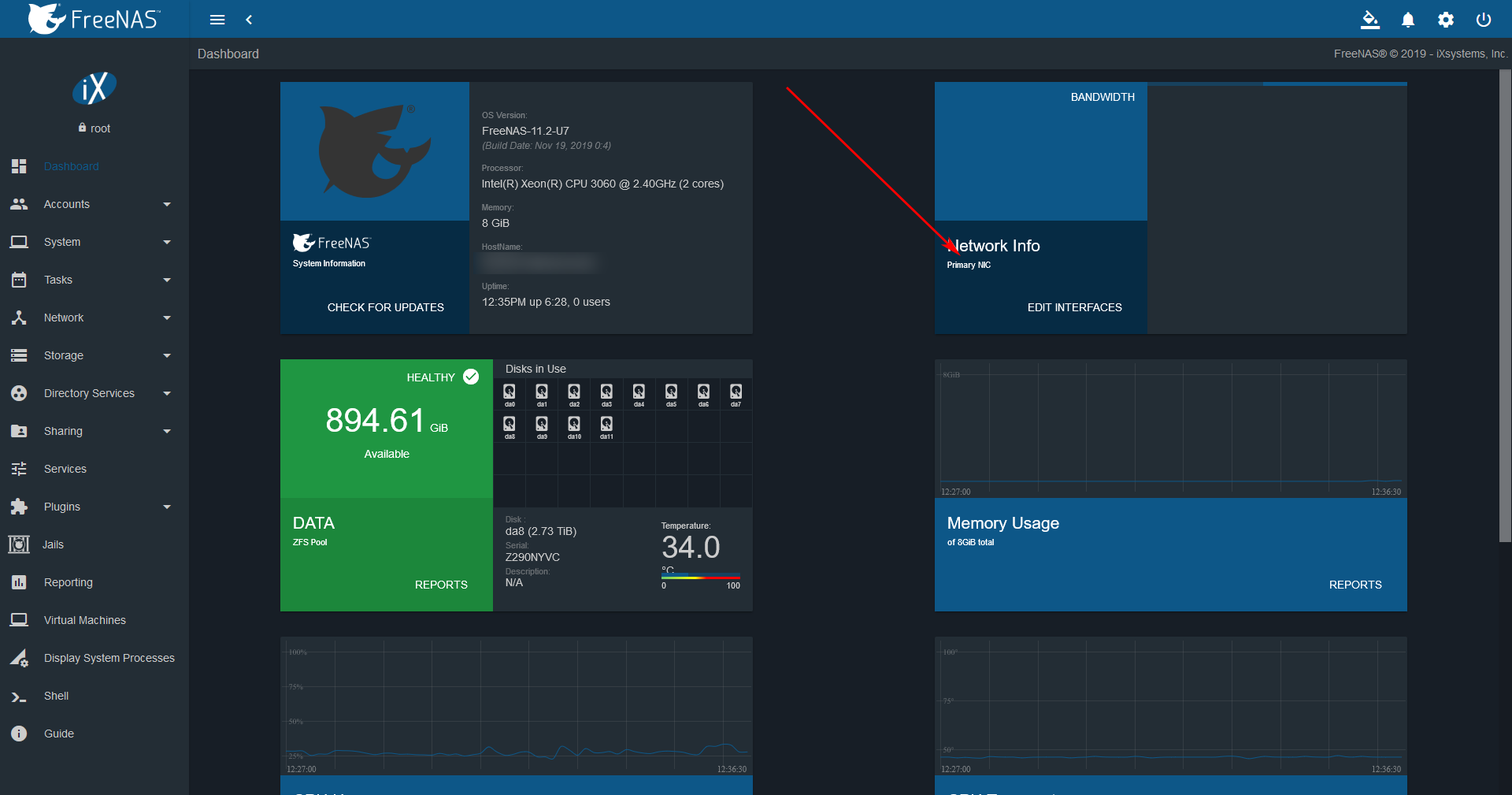Click the root user label
The height and width of the screenshot is (795, 1512).
click(x=100, y=128)
